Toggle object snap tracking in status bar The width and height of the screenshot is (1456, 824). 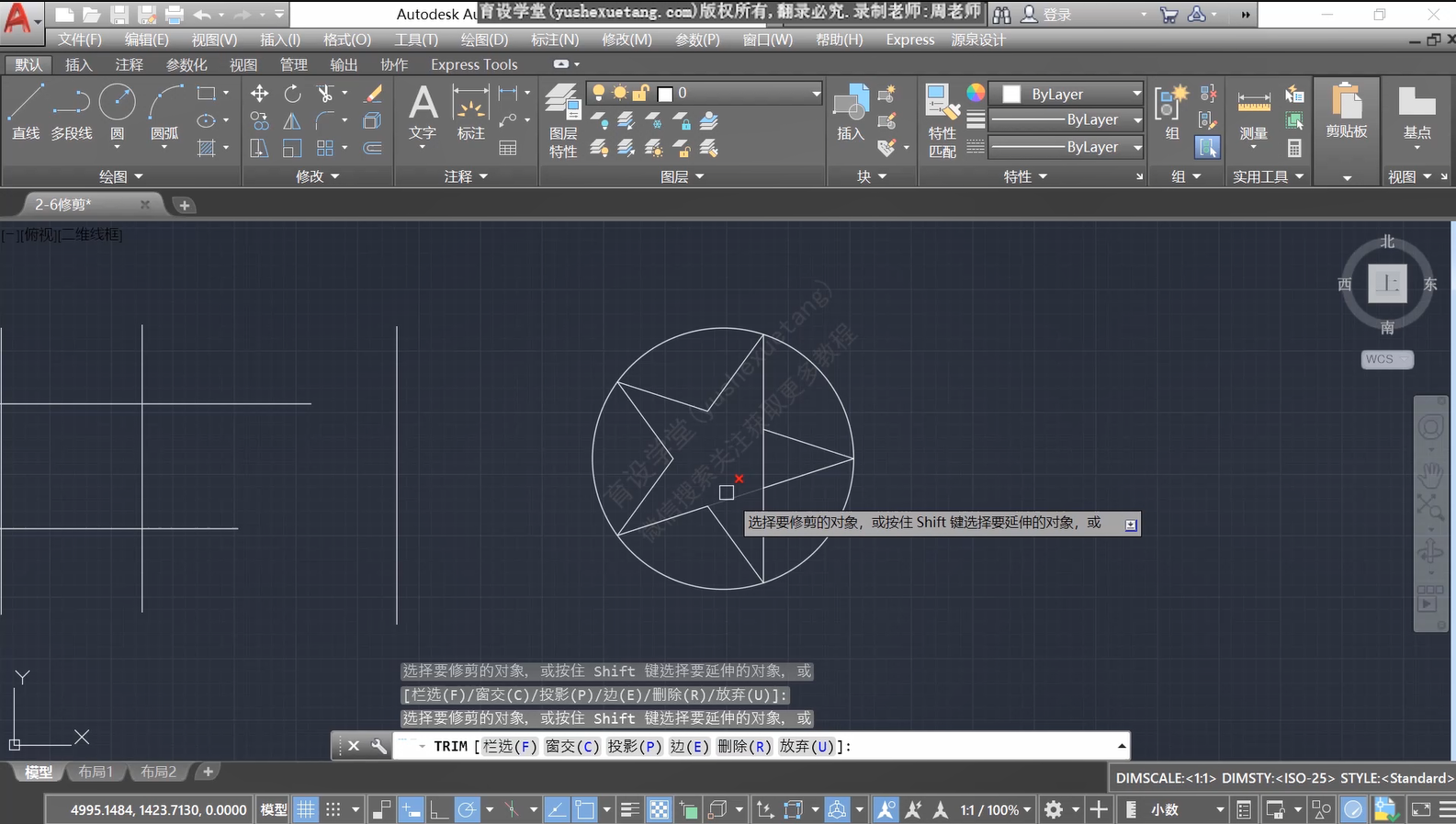557,809
